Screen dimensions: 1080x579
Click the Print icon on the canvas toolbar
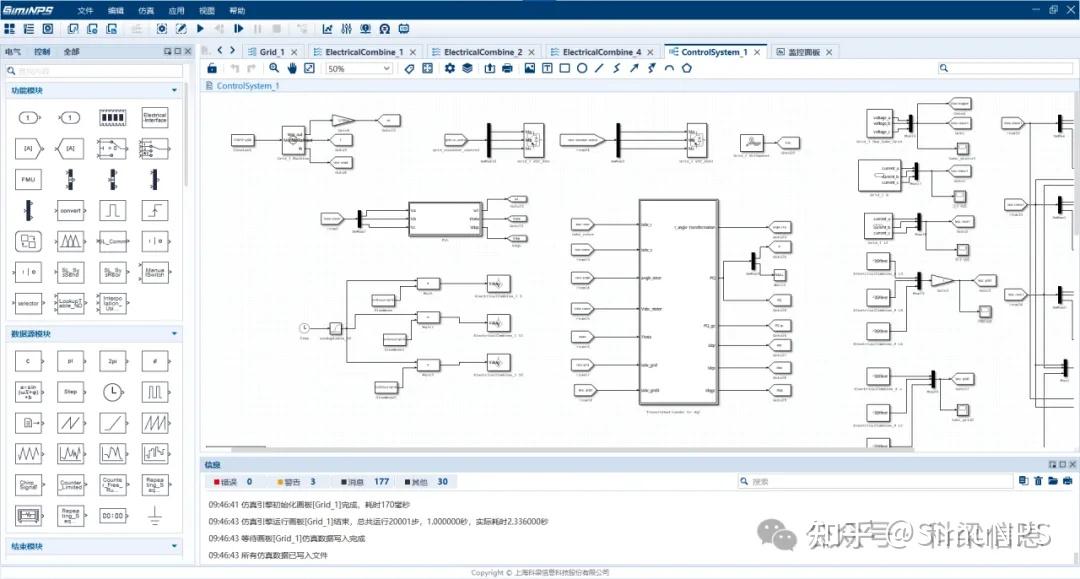pos(506,68)
